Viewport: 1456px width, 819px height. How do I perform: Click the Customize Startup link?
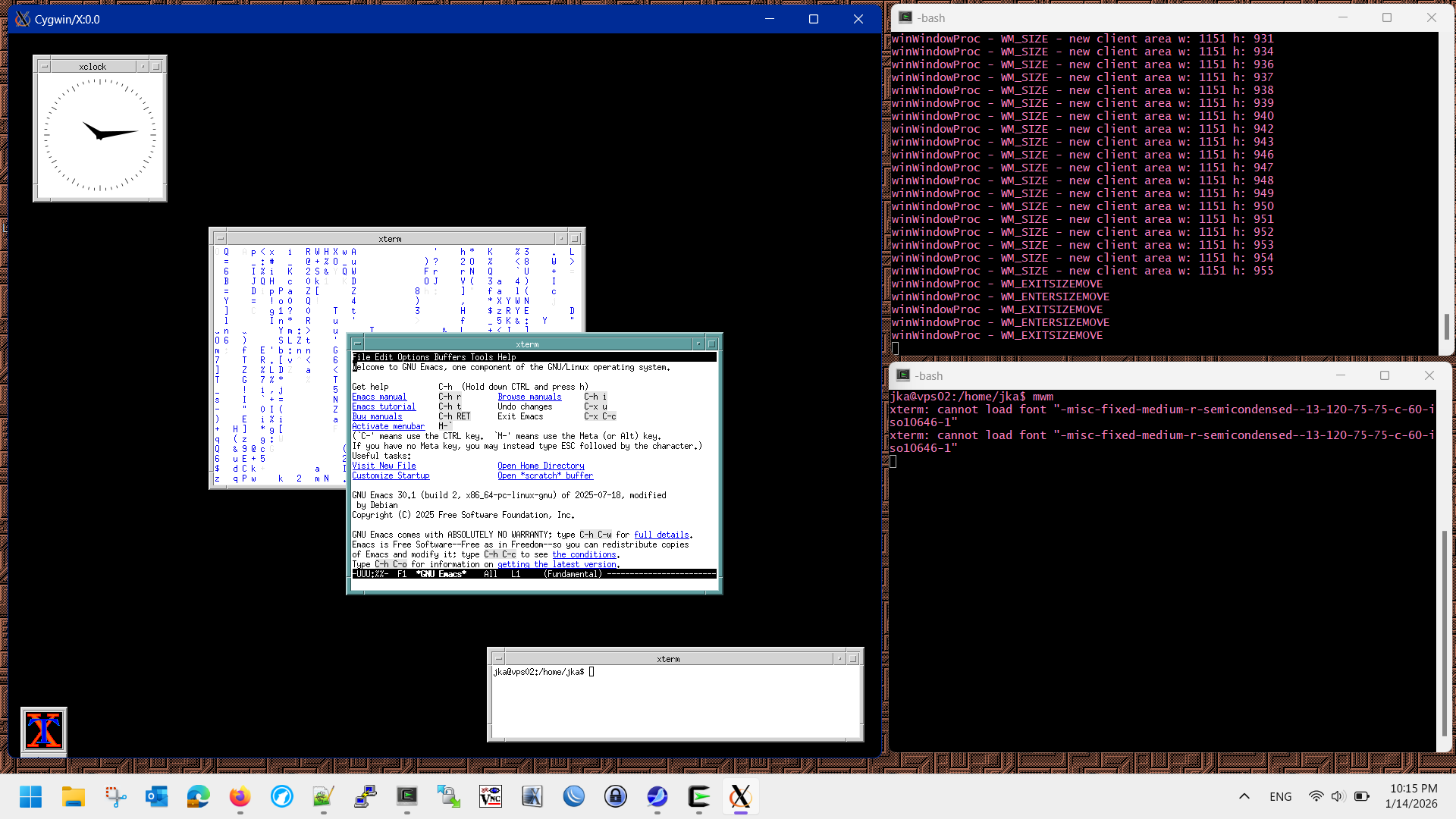(390, 476)
